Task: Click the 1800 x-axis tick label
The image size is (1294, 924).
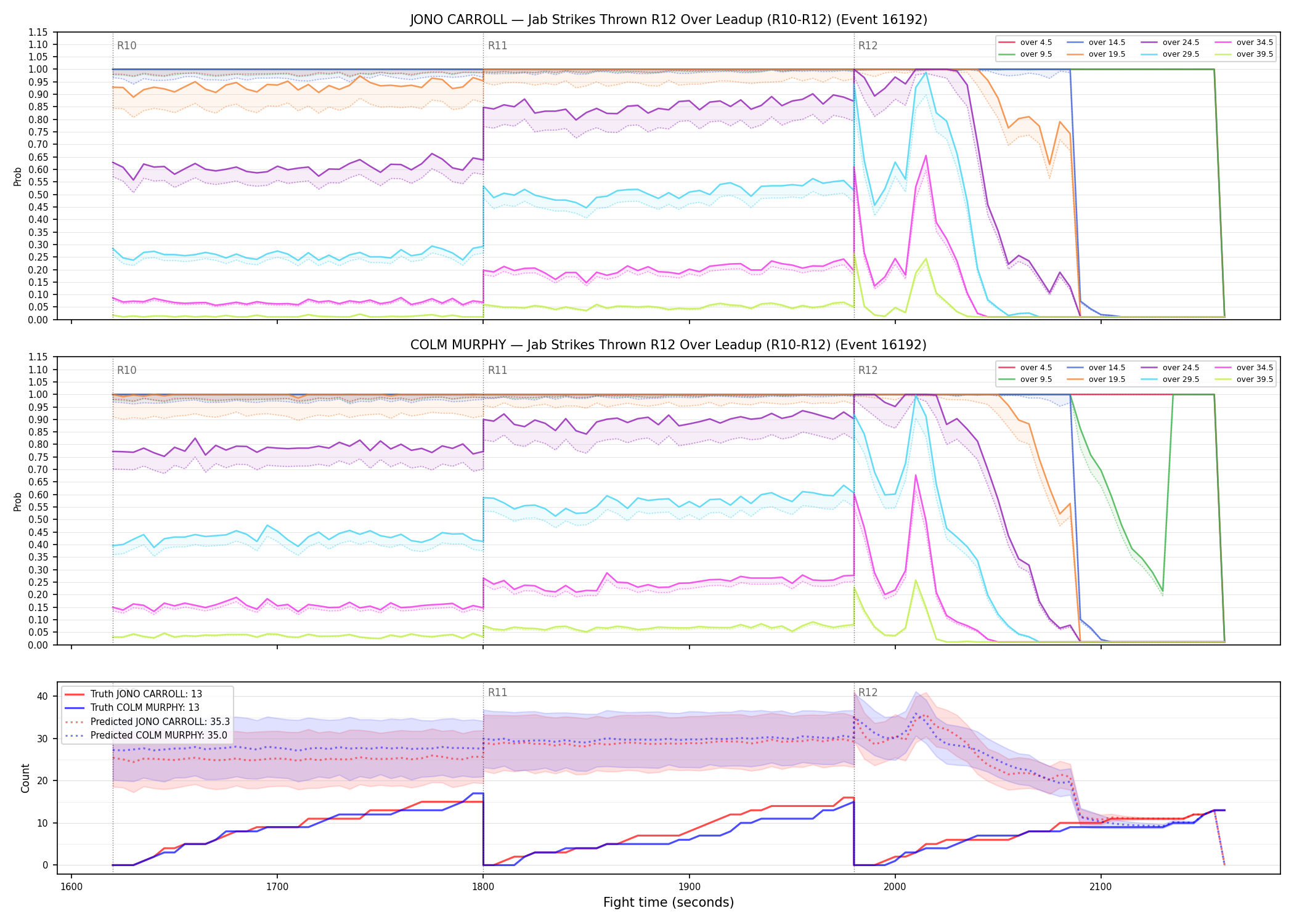Action: (483, 887)
